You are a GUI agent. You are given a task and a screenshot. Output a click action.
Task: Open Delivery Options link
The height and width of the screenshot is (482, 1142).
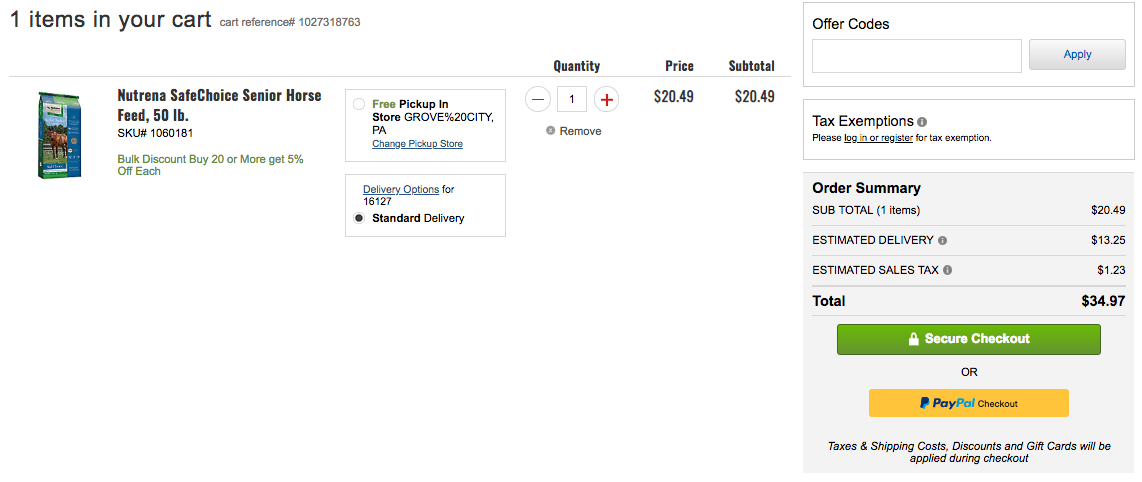(x=401, y=190)
